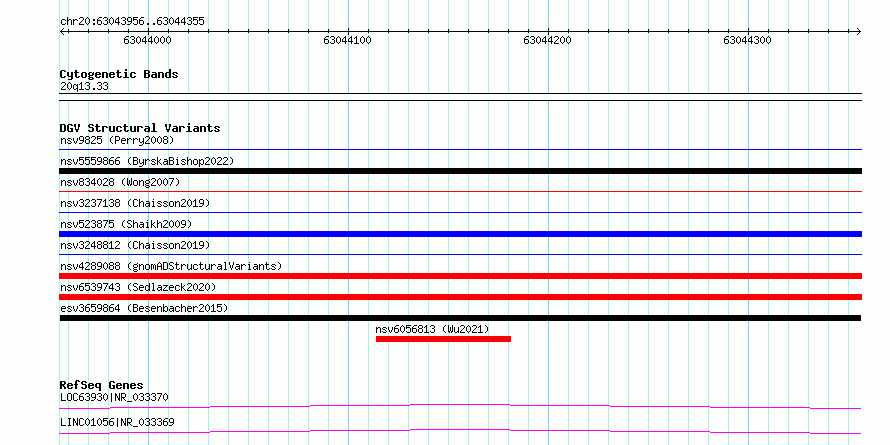Click ruler position 63044300

pyautogui.click(x=748, y=40)
